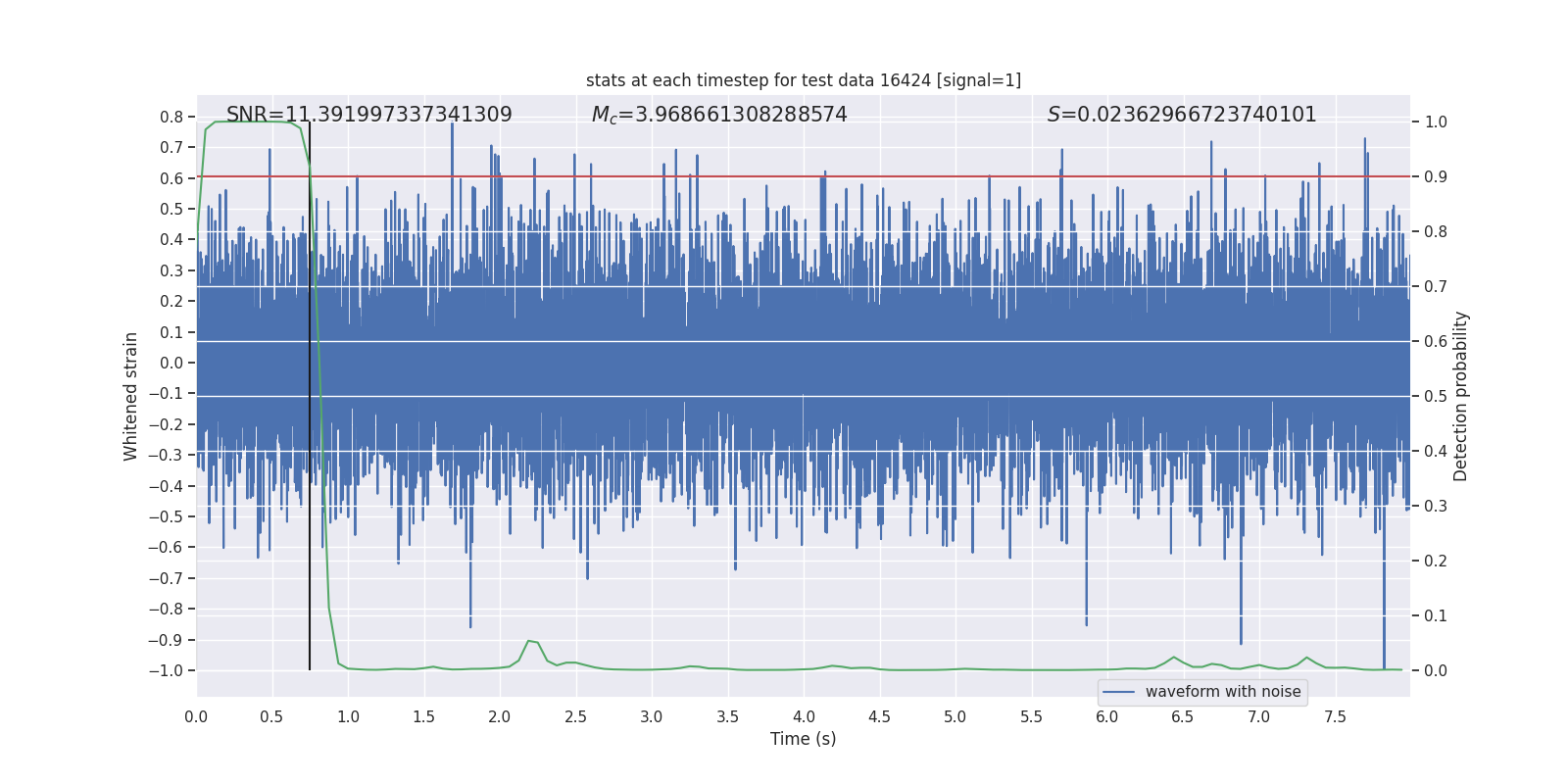This screenshot has width=1568, height=784.
Task: Click the S=0.0236 annotation text
Action: tap(1182, 115)
